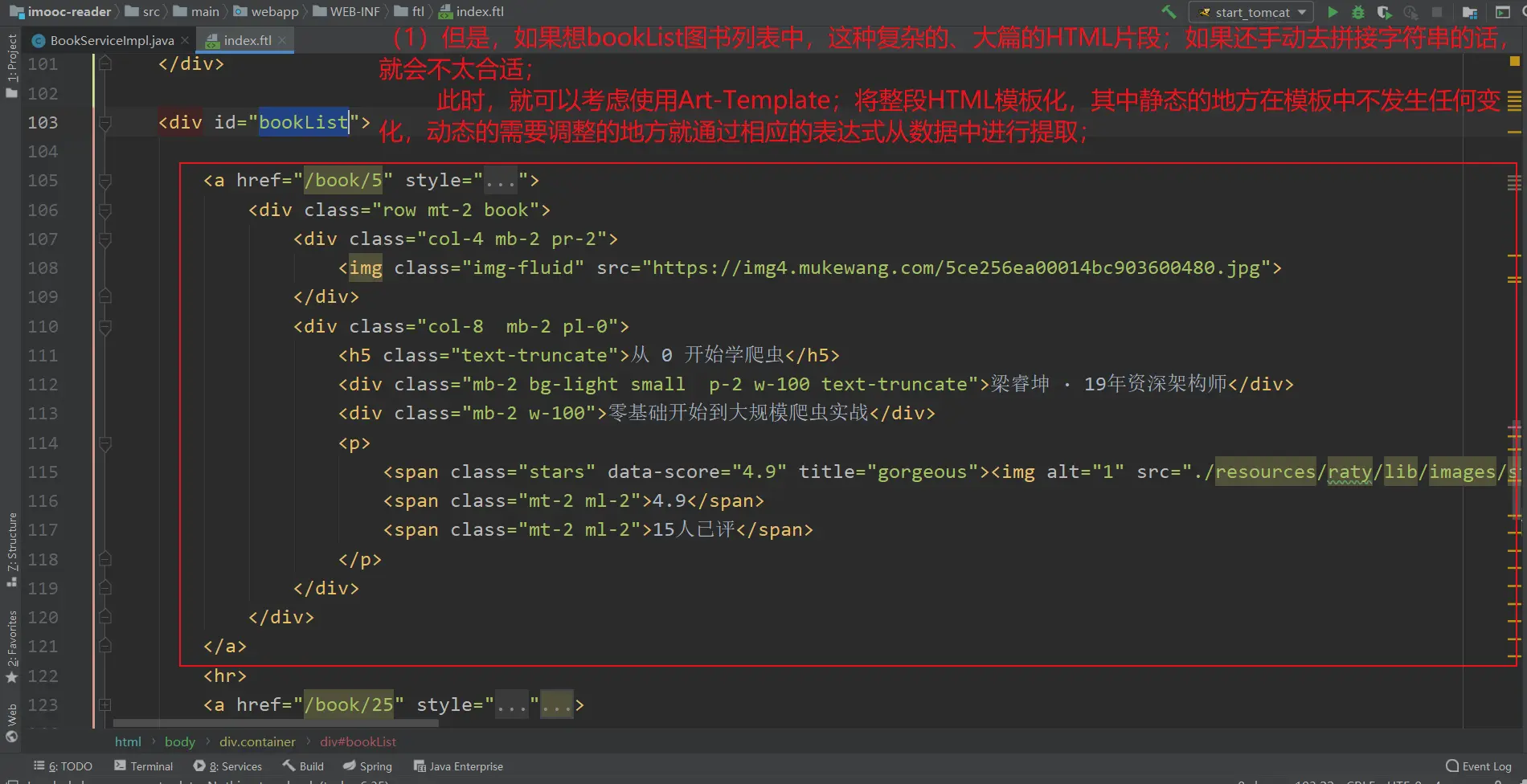Click the closing </p> tag on line 118
This screenshot has height=784, width=1527.
360,560
